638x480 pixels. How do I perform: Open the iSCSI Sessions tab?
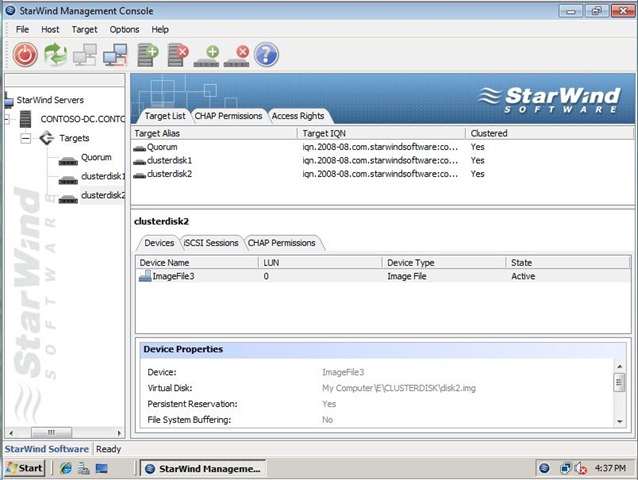211,243
